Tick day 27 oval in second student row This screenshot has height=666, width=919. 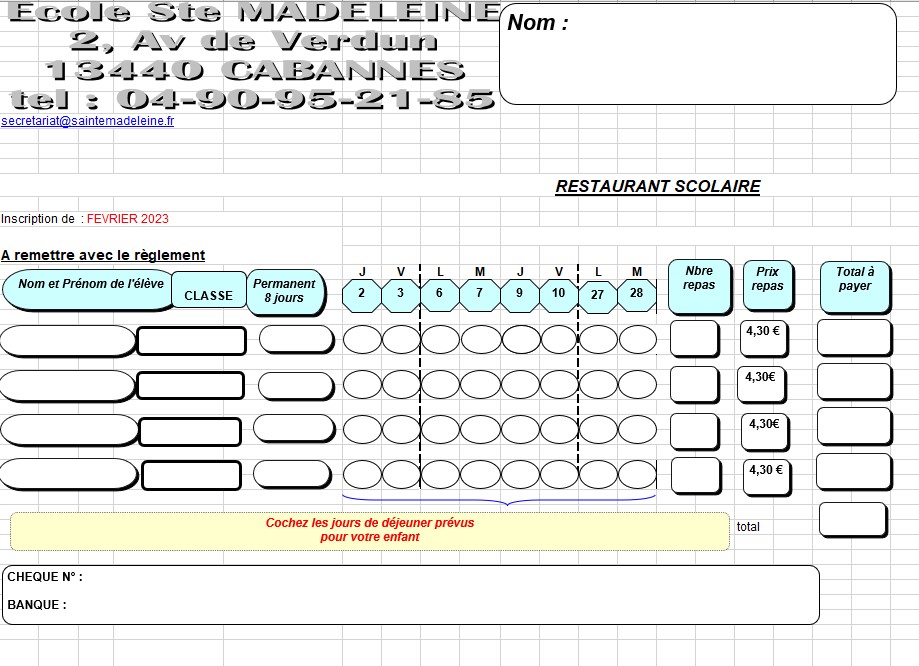598,385
